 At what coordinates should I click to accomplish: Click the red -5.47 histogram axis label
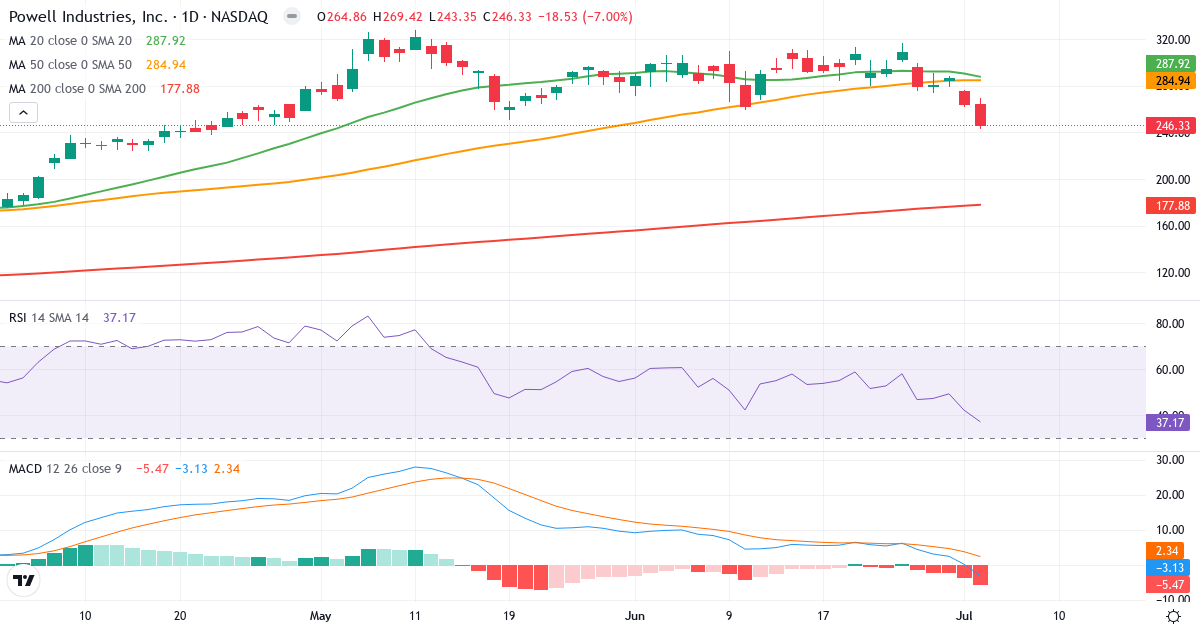(x=1168, y=584)
